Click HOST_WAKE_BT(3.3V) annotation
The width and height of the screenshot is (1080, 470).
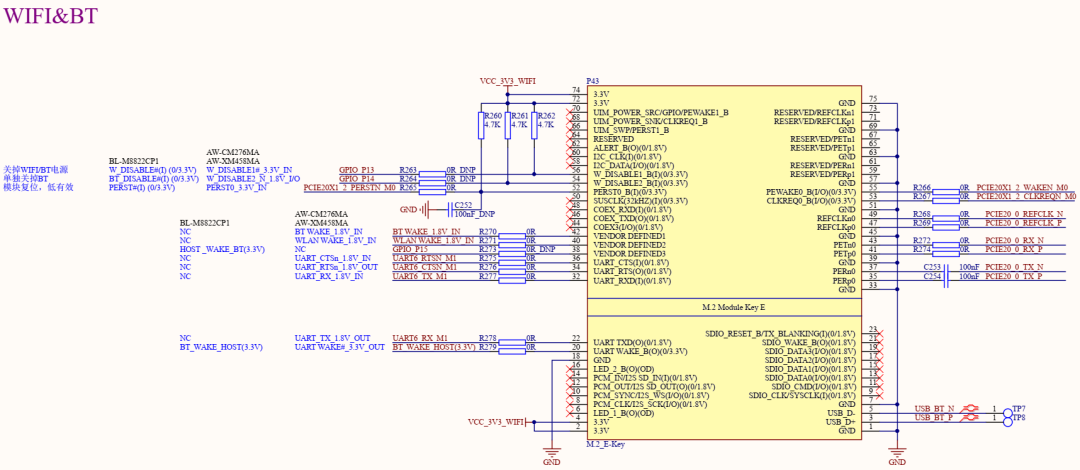[x=222, y=249]
